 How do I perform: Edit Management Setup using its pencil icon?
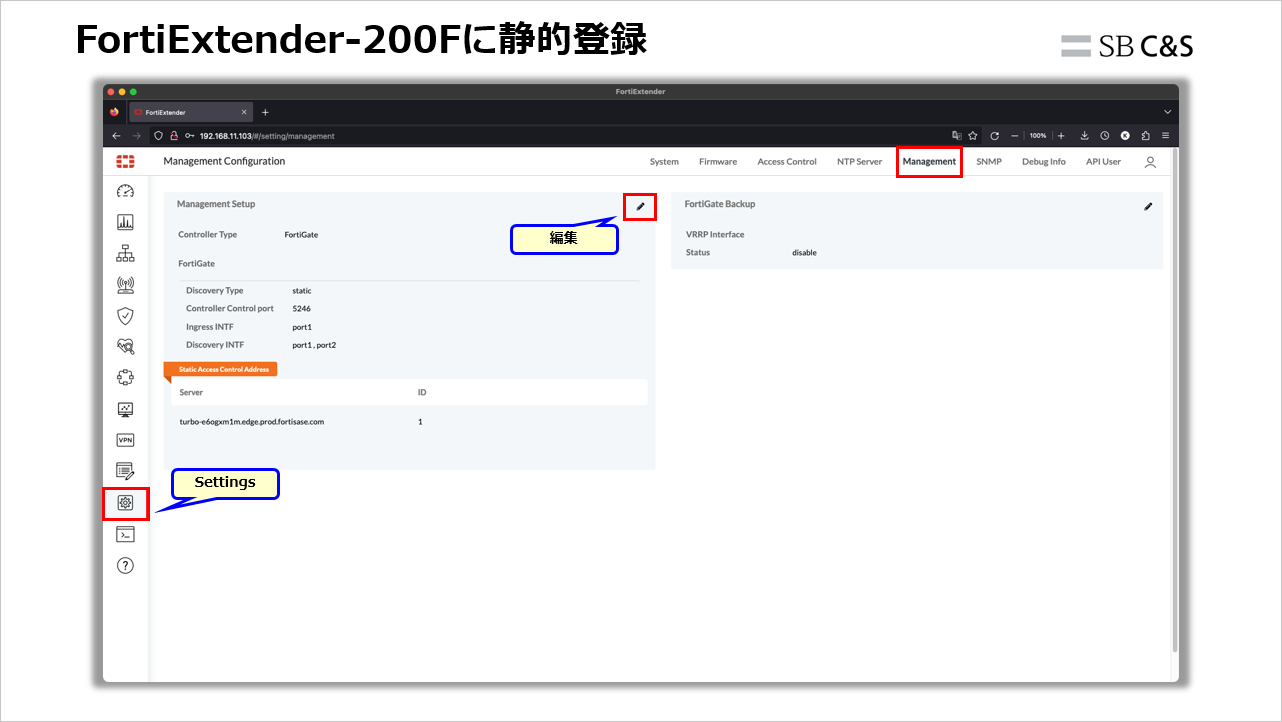639,206
